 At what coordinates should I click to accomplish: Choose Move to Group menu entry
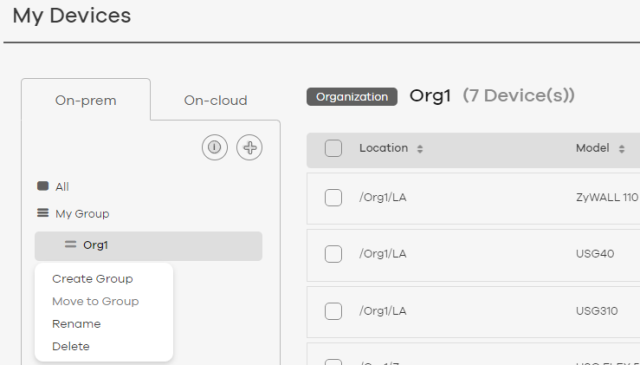tap(96, 301)
